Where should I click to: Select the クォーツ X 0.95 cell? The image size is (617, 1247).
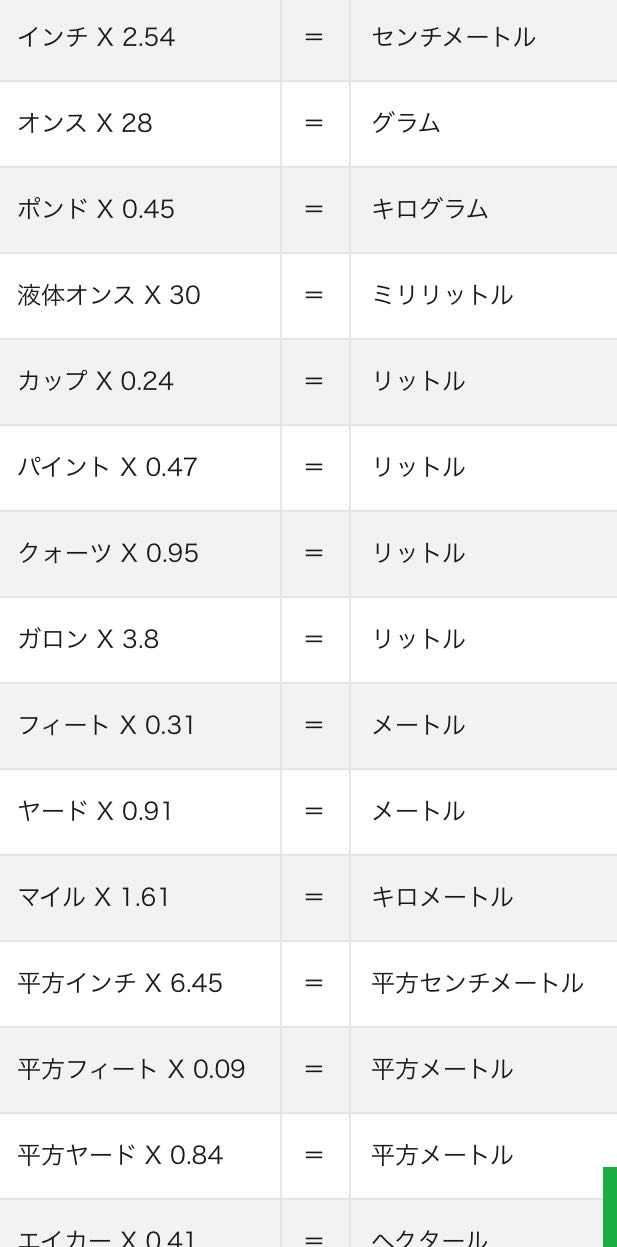(140, 554)
